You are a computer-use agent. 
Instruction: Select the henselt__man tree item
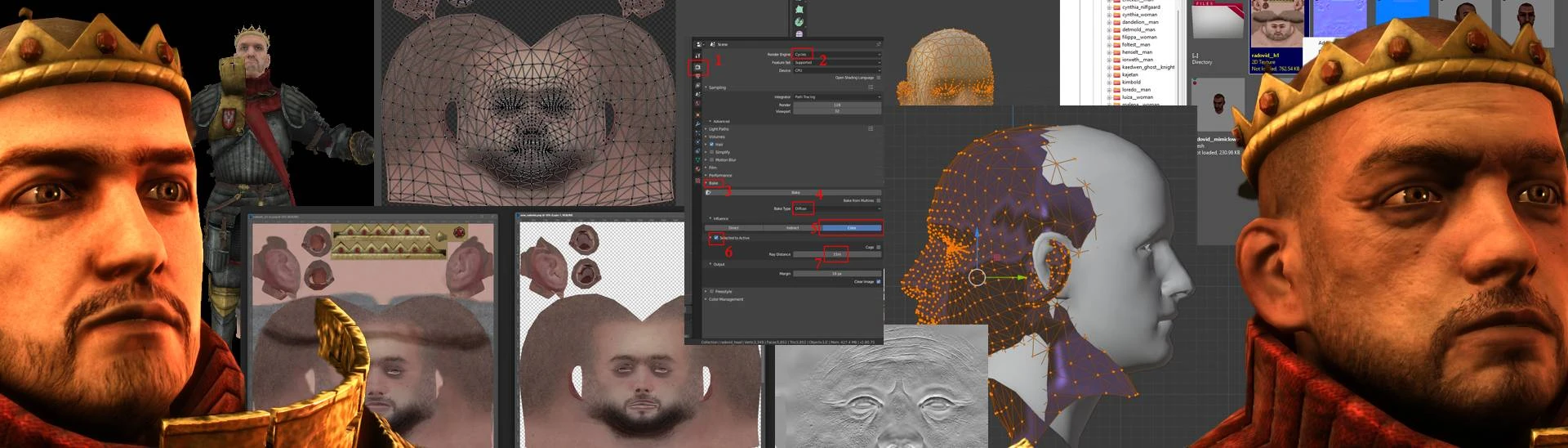click(1137, 52)
